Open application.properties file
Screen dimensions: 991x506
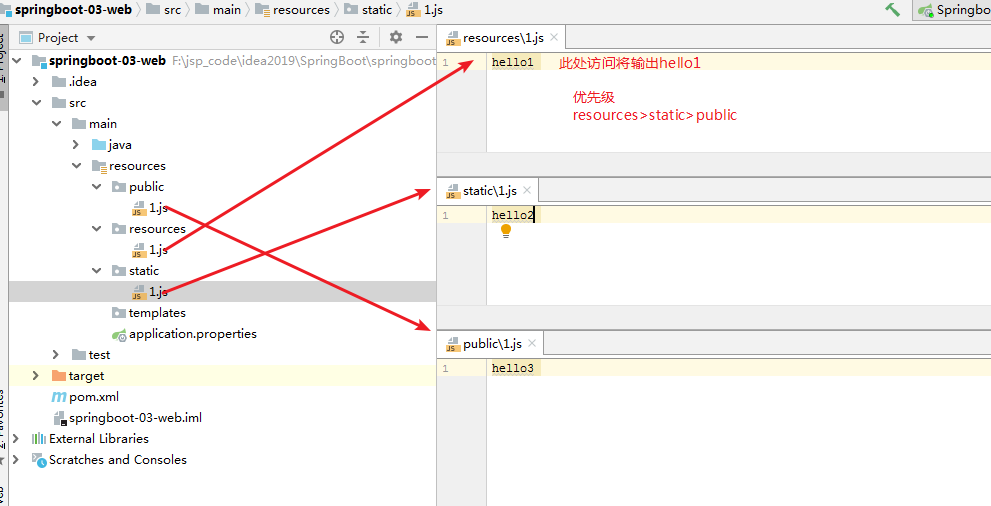click(184, 334)
